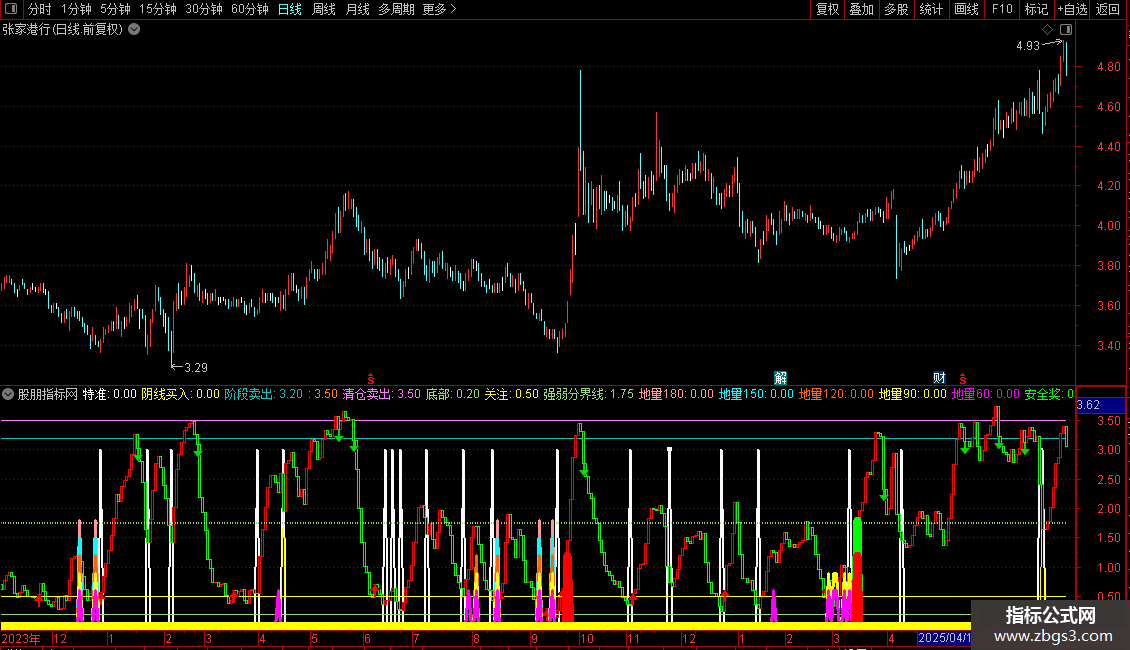Open the 画线 drawing tools
The width and height of the screenshot is (1130, 650).
(x=966, y=9)
